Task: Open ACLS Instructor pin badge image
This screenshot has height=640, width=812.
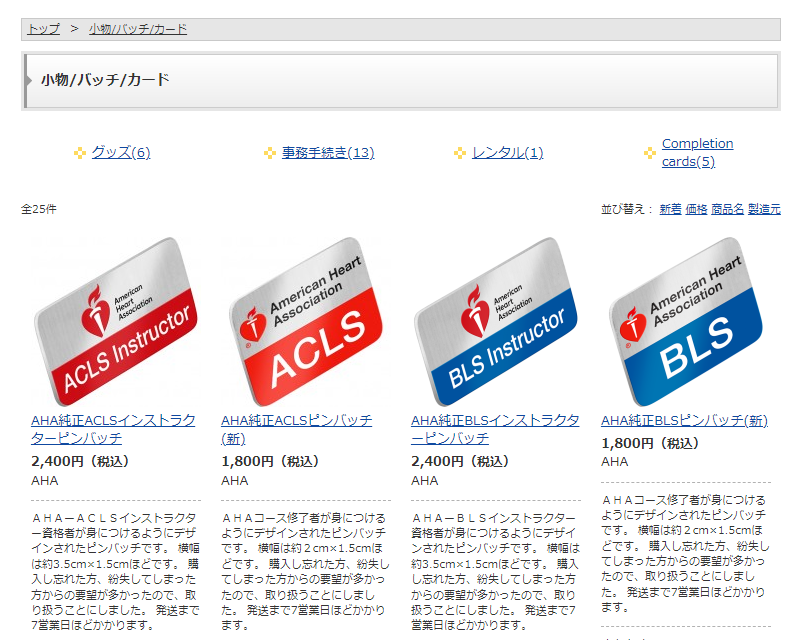Action: coord(116,321)
